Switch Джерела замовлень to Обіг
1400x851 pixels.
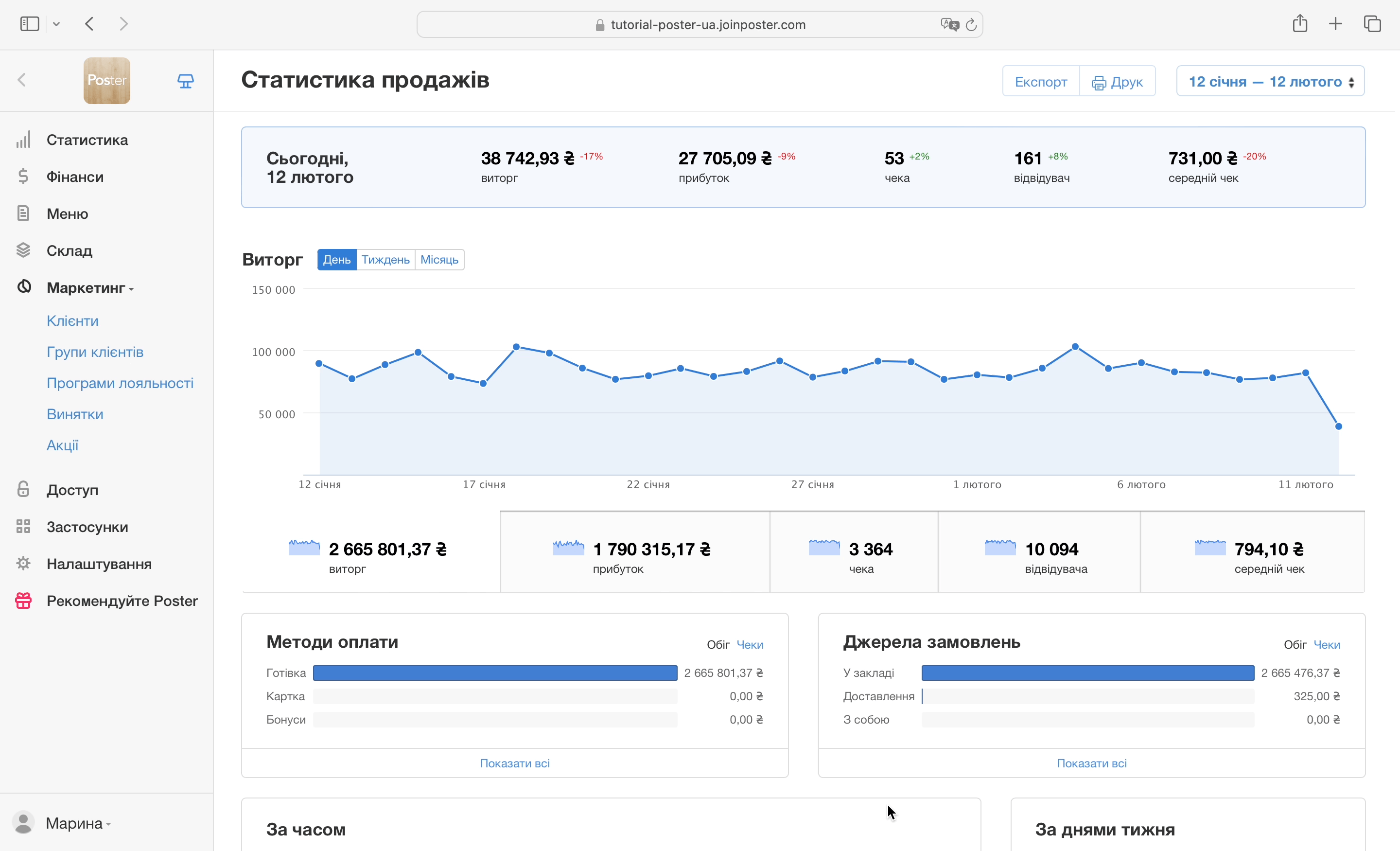(x=1295, y=645)
